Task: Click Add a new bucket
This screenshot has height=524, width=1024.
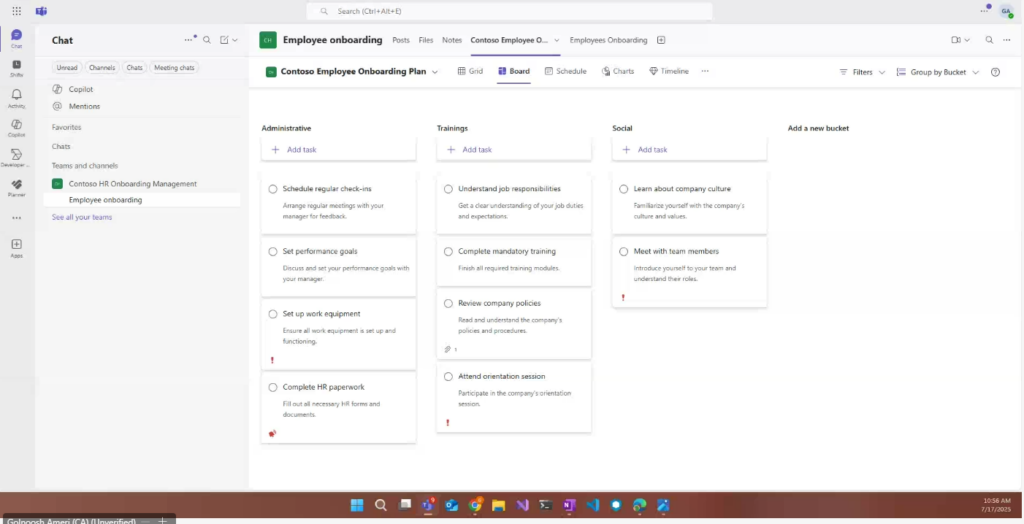Action: (818, 129)
